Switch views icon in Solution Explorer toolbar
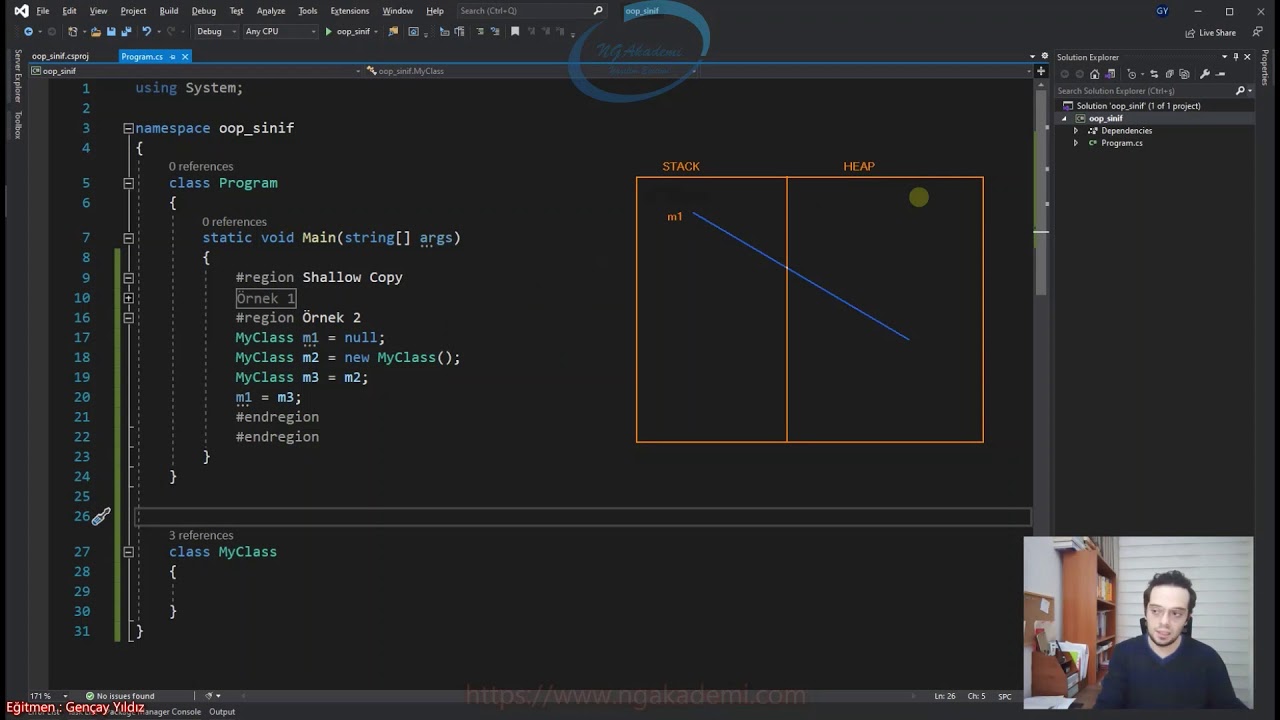 coord(1110,74)
